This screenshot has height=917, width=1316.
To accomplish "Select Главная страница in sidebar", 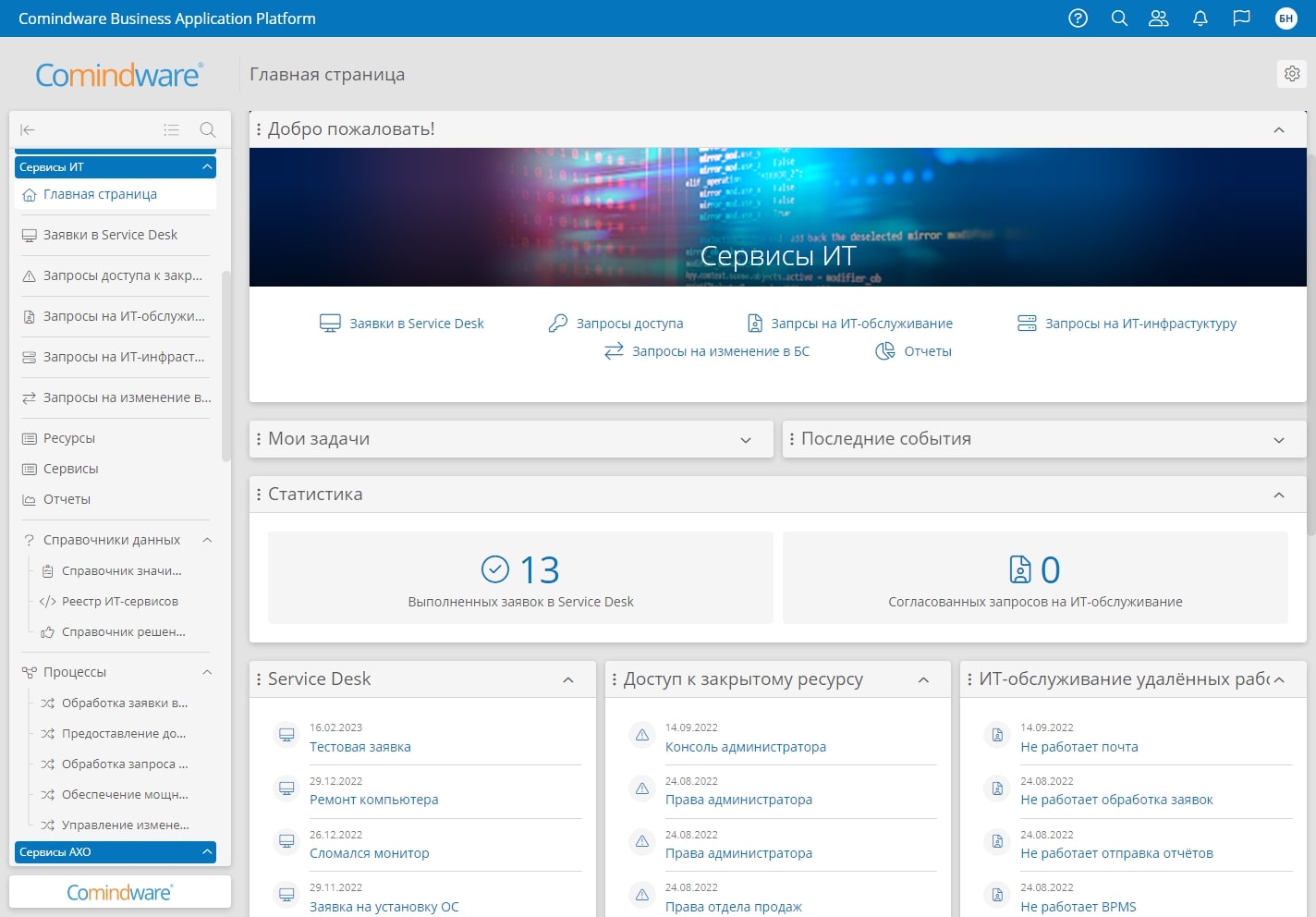I will [116, 194].
